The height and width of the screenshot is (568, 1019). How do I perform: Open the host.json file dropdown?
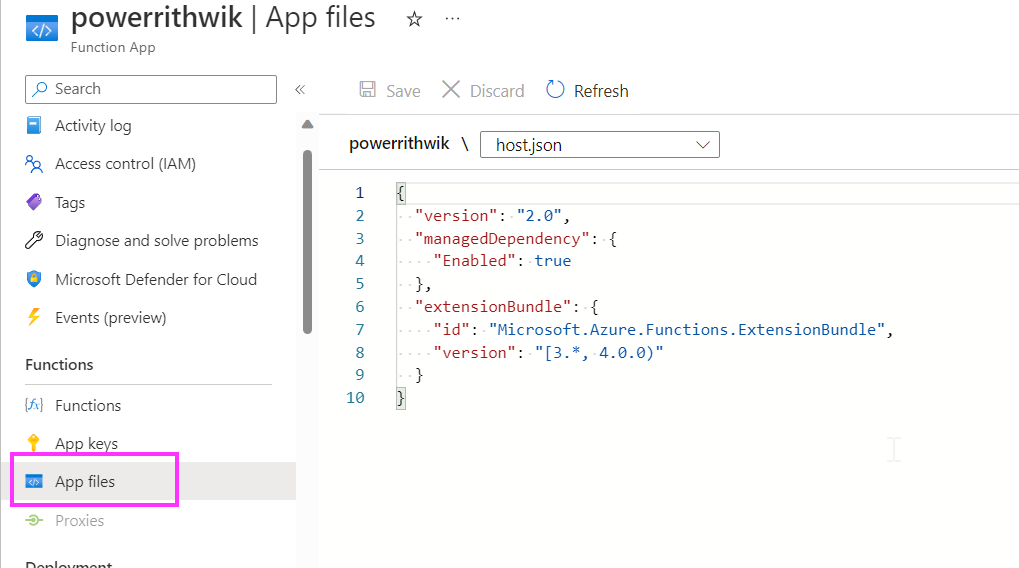[x=599, y=145]
